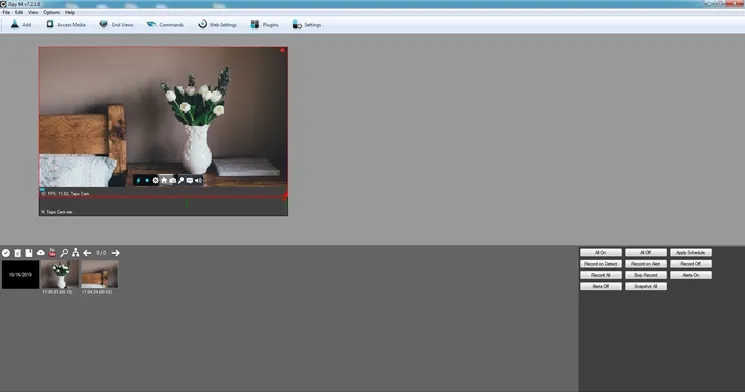Click the All On button
745x392 pixels.
click(x=601, y=253)
